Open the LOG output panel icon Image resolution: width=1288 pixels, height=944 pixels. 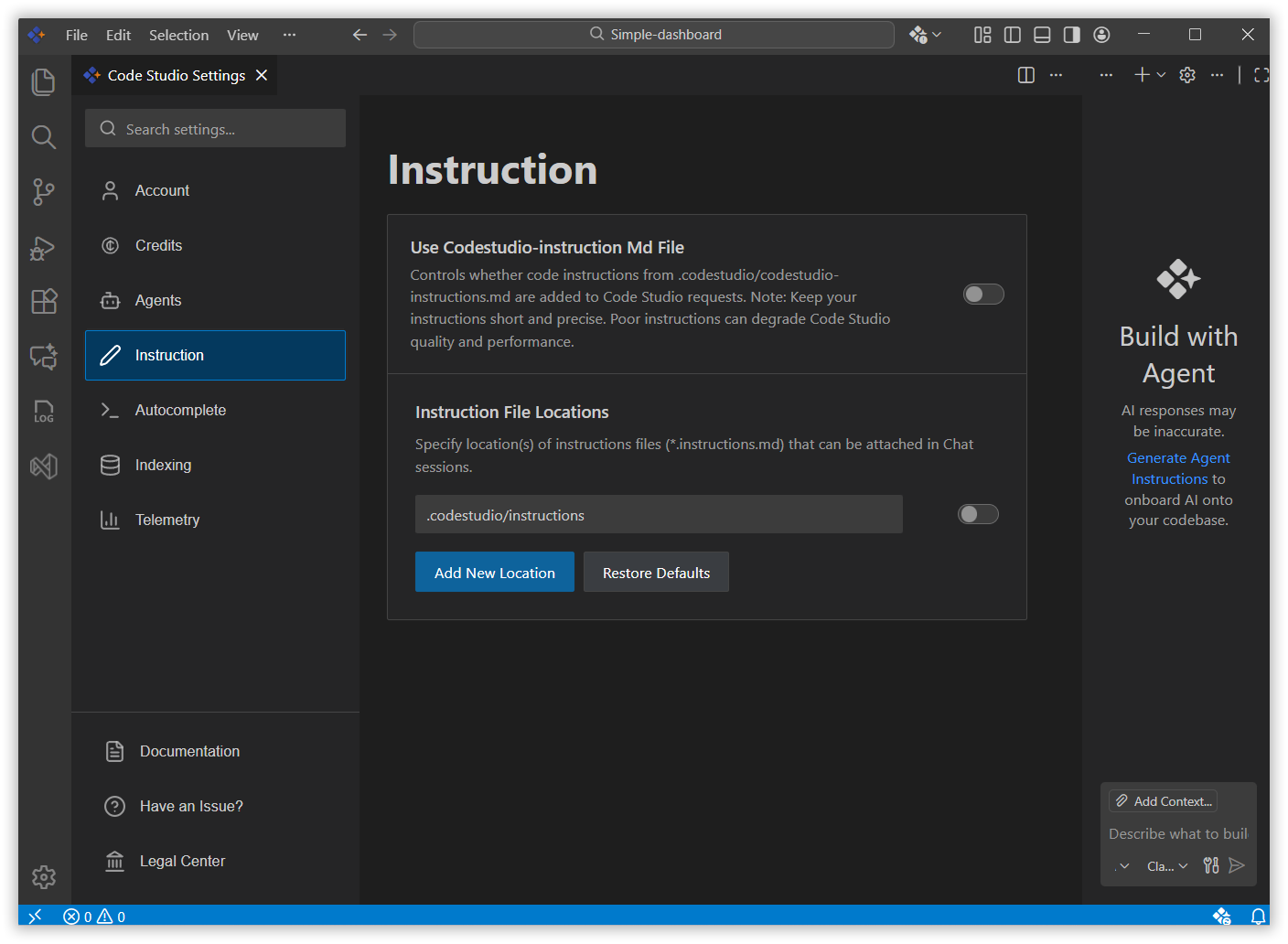pos(43,411)
